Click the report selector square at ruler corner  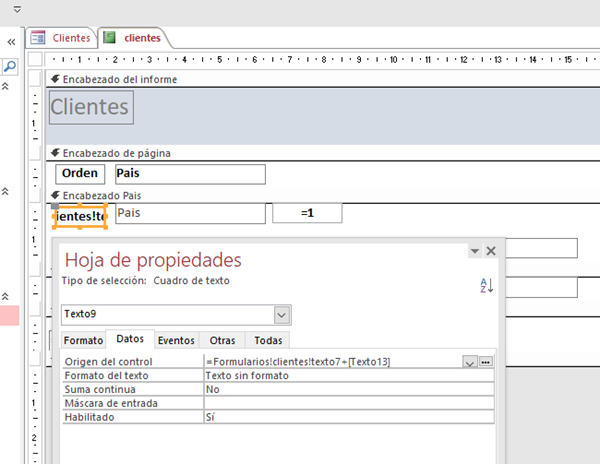pyautogui.click(x=36, y=58)
